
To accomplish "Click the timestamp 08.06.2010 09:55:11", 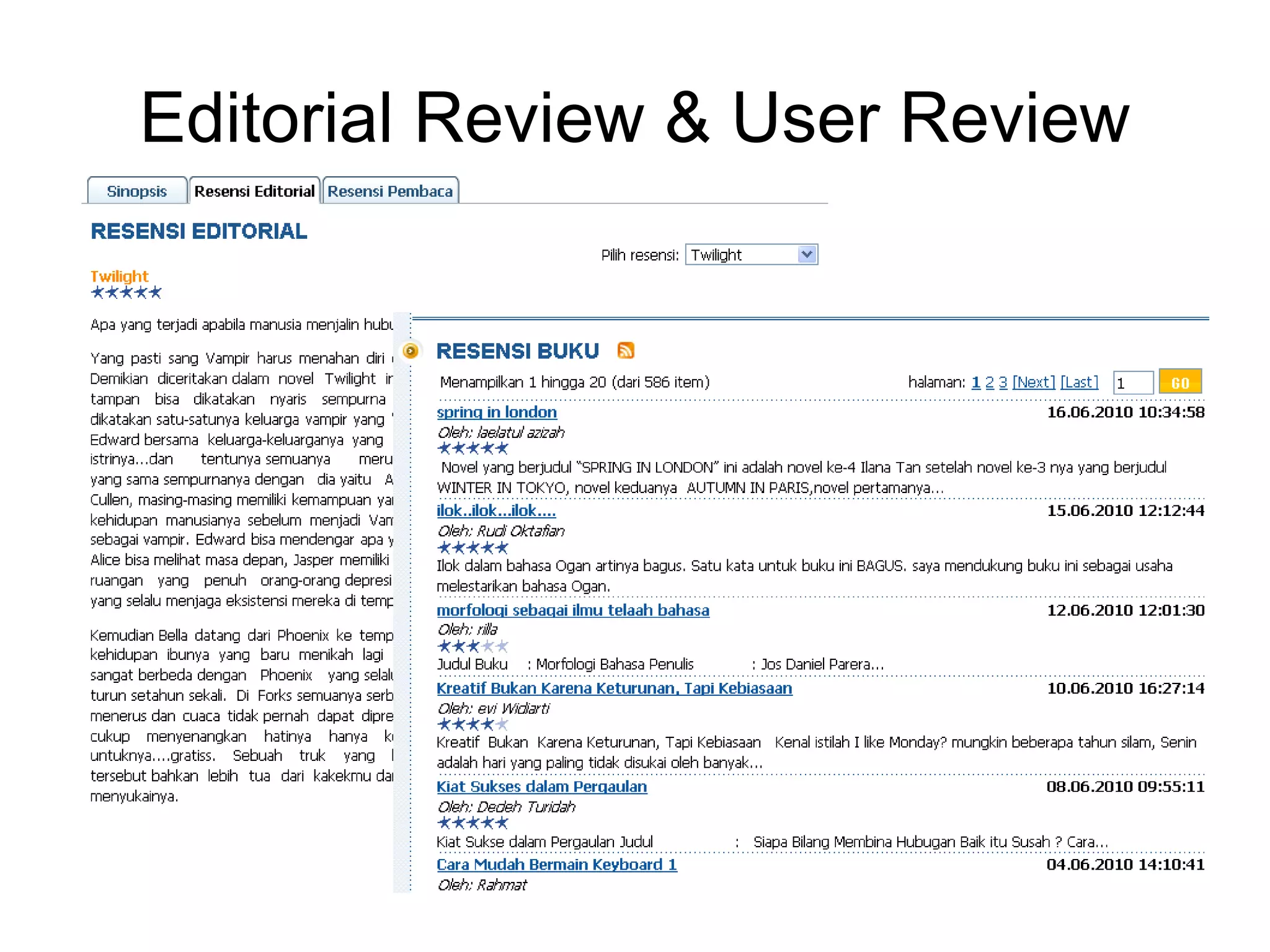I will tap(1126, 787).
